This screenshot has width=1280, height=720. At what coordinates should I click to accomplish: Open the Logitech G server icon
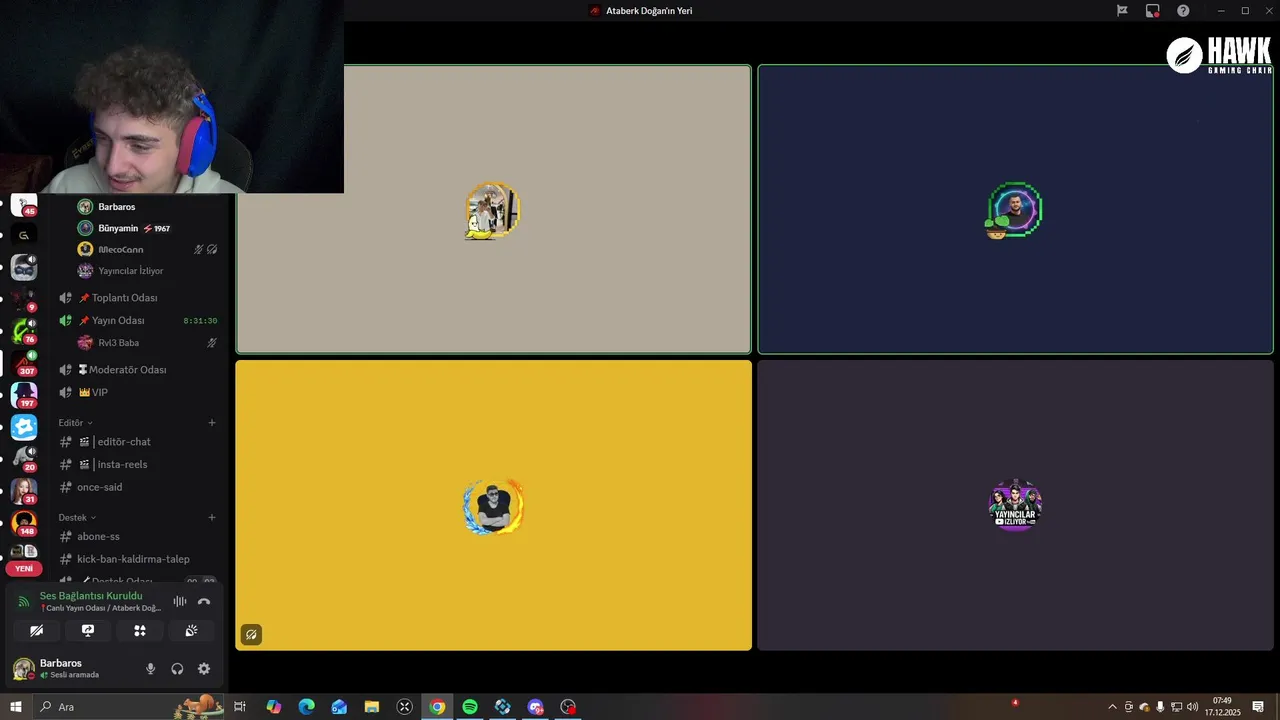point(24,236)
